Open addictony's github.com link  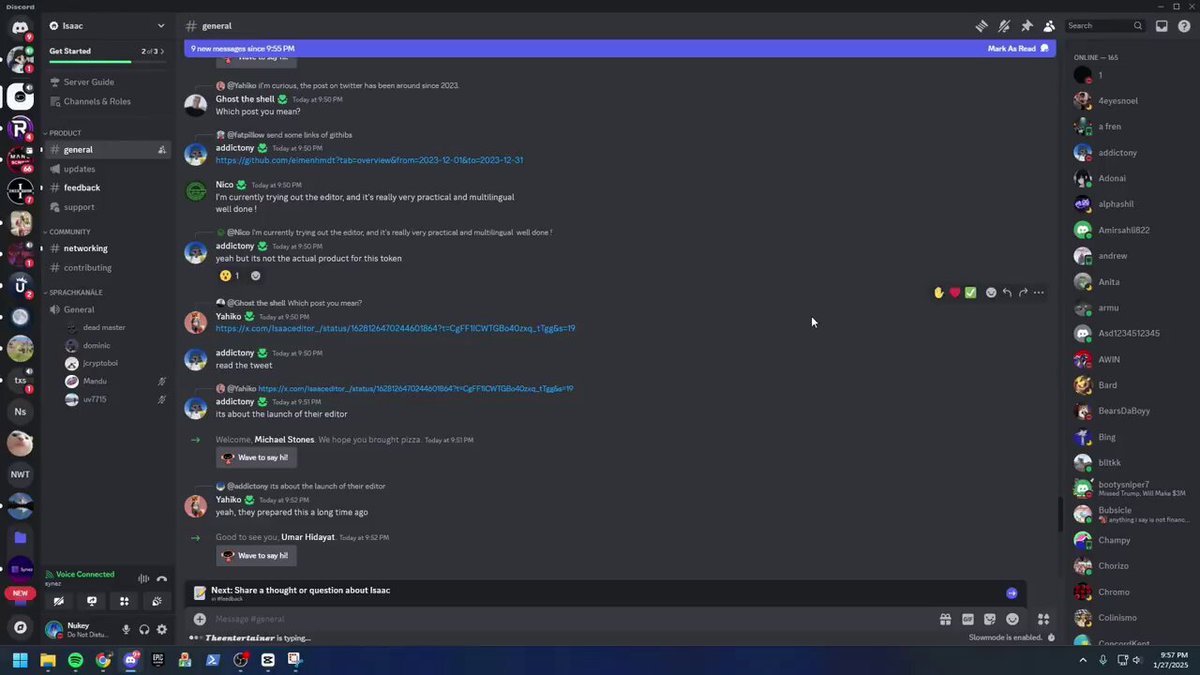[369, 160]
